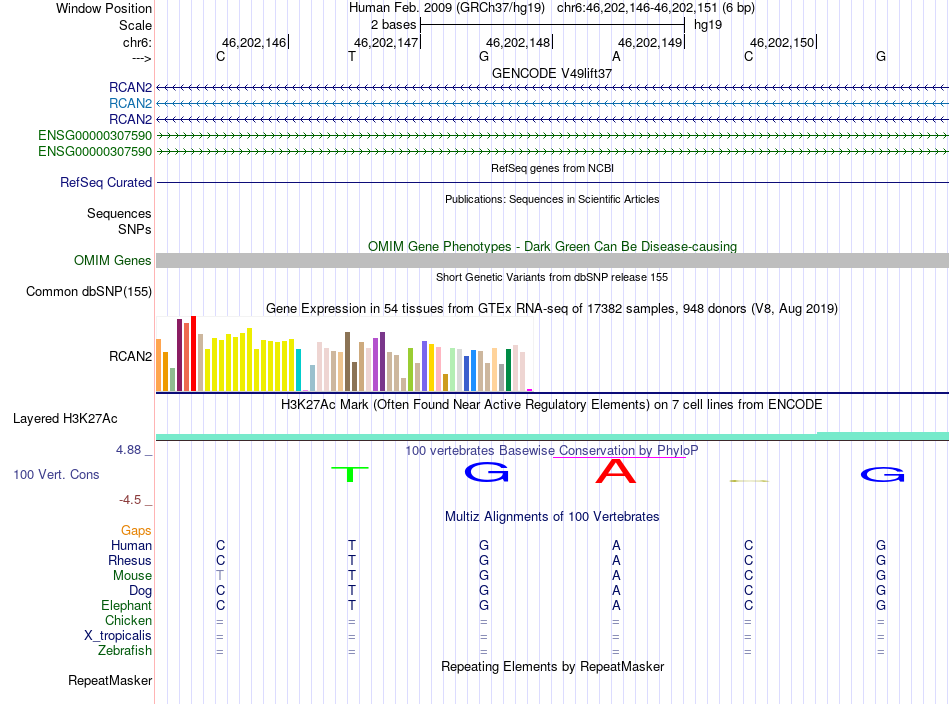Open the GENCODE V49lift37 track title
Image resolution: width=950 pixels, height=704 pixels.
[x=551, y=73]
